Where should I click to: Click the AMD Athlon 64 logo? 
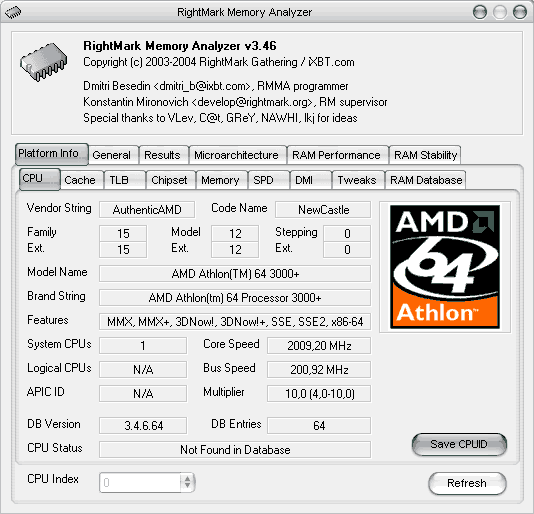pos(445,267)
